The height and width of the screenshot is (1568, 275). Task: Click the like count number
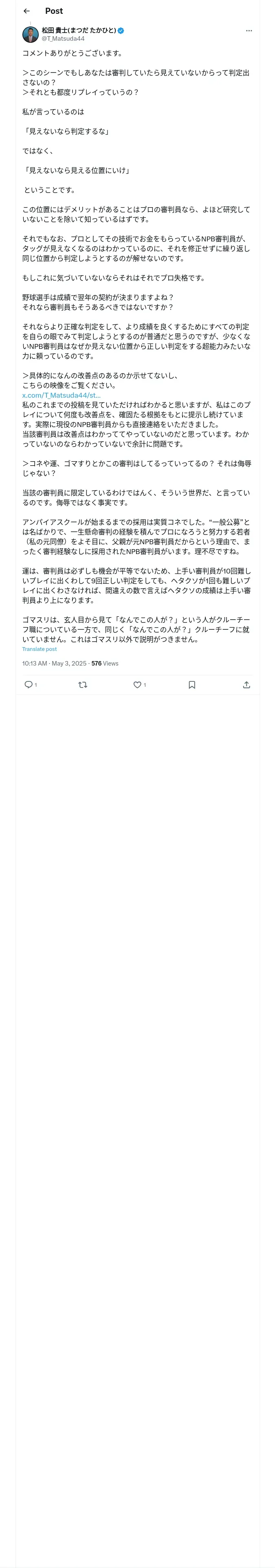[x=145, y=685]
